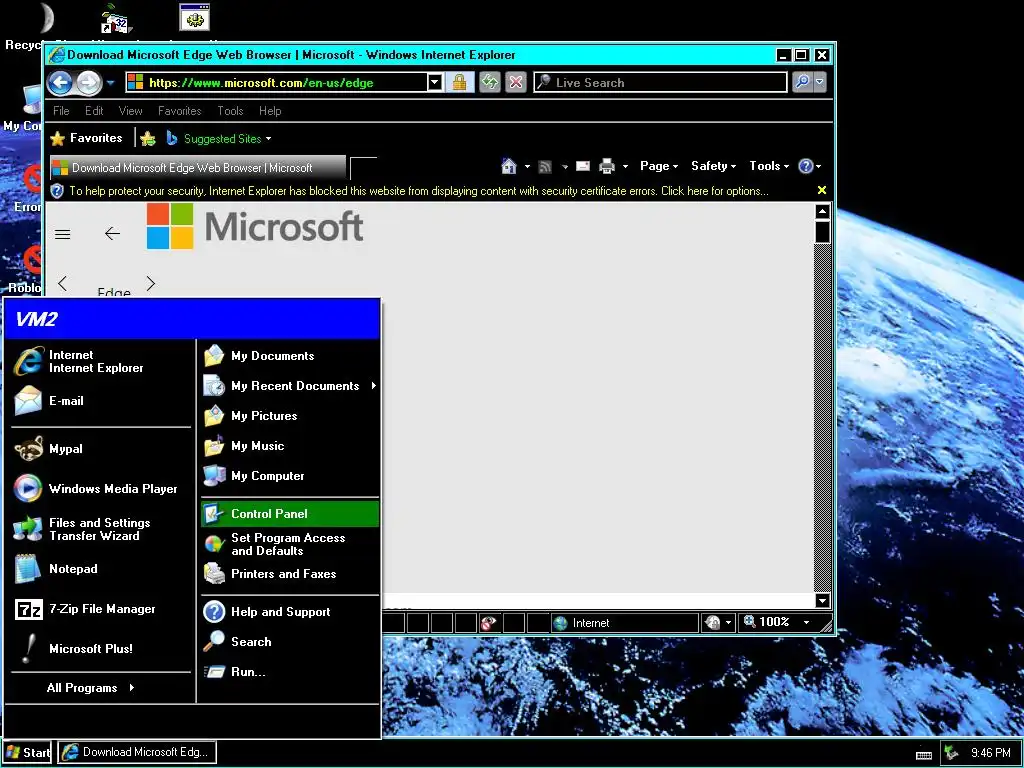Select the Download Microsoft Edge browser tab
Image resolution: width=1024 pixels, height=768 pixels.
198,168
